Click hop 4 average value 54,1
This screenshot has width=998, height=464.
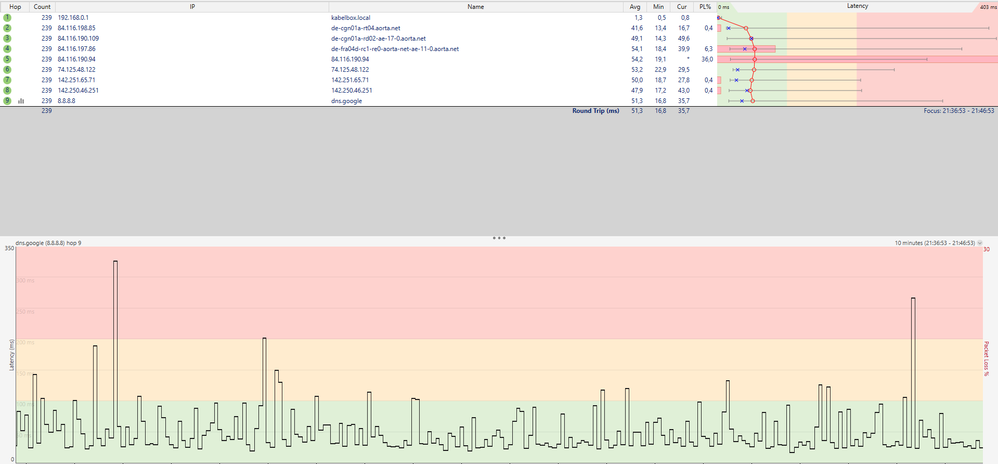coord(636,48)
